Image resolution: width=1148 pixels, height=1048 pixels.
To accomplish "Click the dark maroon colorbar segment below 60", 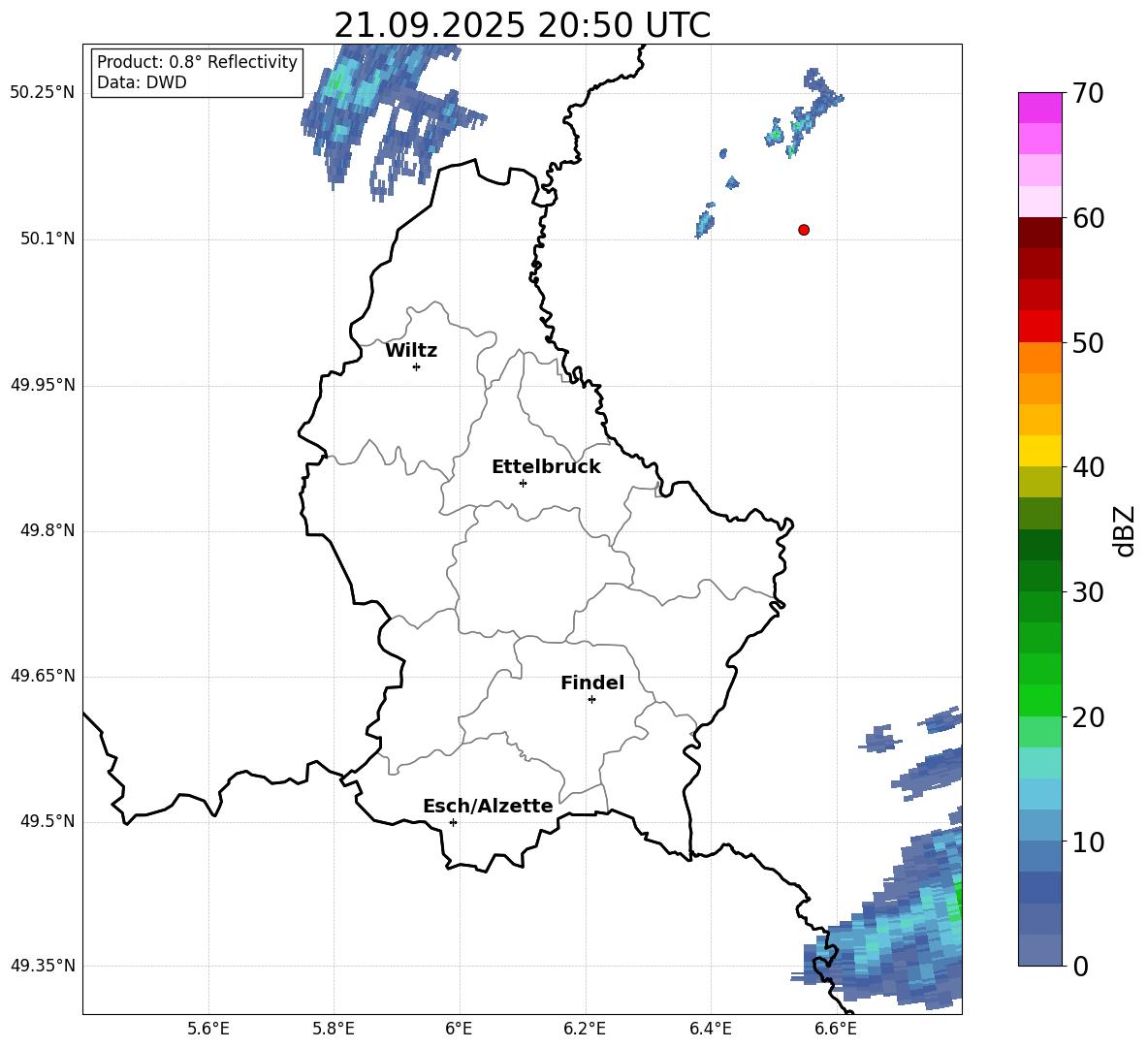I will click(x=1039, y=233).
